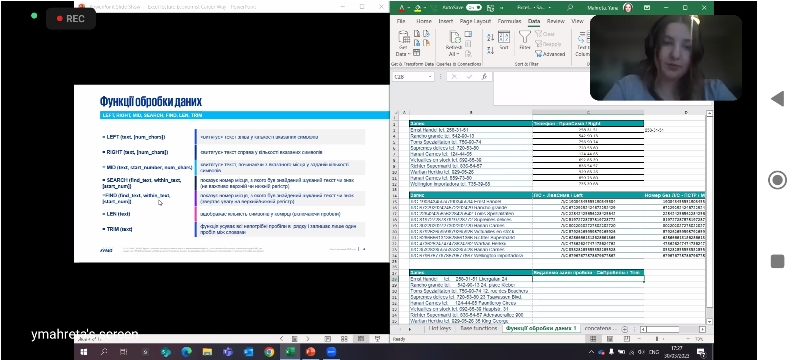Click the speaker video thumbnail
Screen dimensions: 800x360
pos(666,58)
